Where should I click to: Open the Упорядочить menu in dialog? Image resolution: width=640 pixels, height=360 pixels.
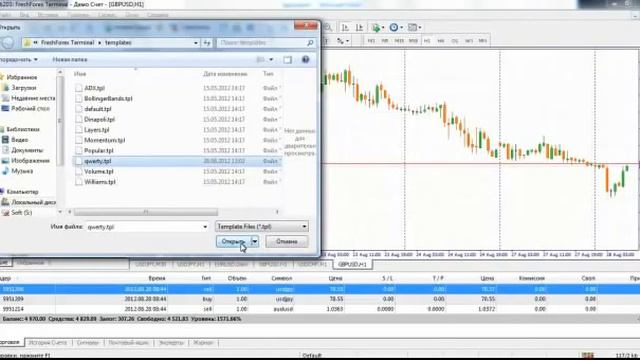click(x=19, y=60)
